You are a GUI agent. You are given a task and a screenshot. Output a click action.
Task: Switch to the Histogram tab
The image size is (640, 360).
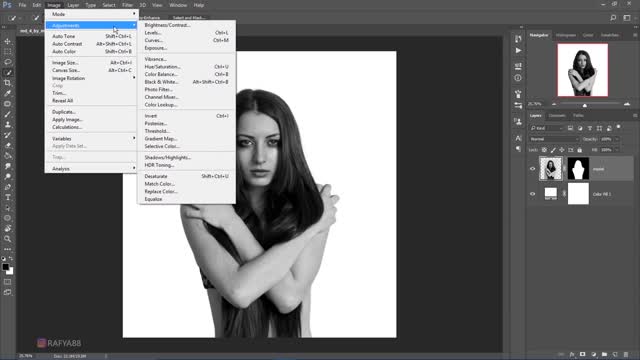pos(566,35)
